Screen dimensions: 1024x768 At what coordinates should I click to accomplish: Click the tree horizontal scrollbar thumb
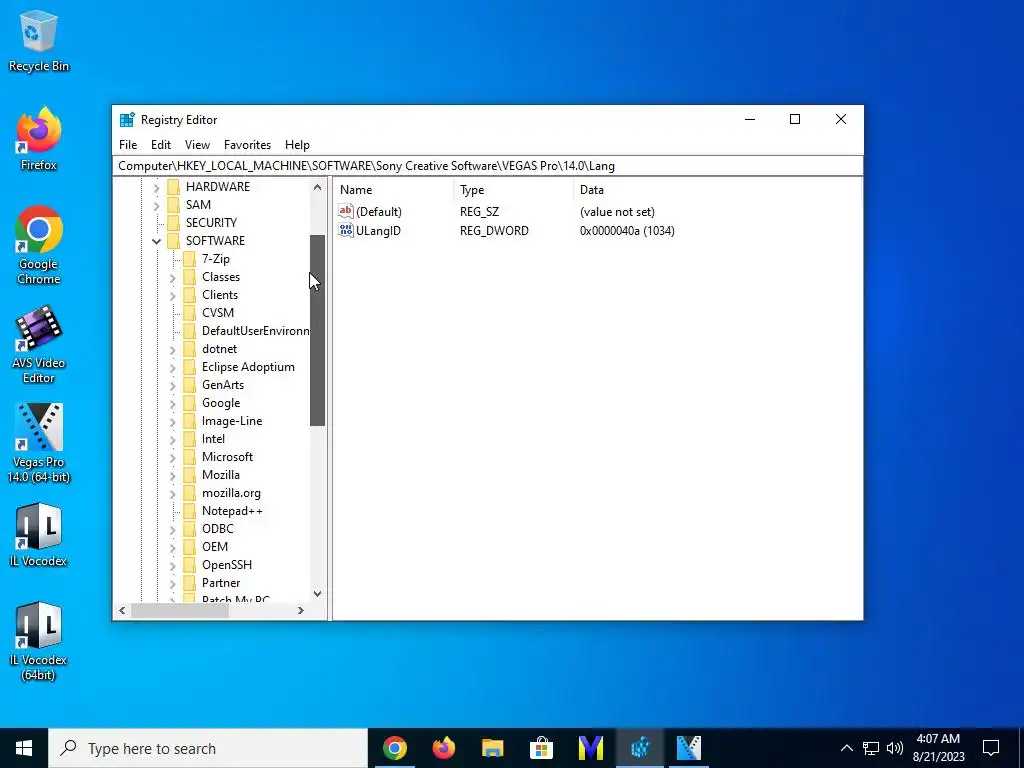tap(180, 610)
